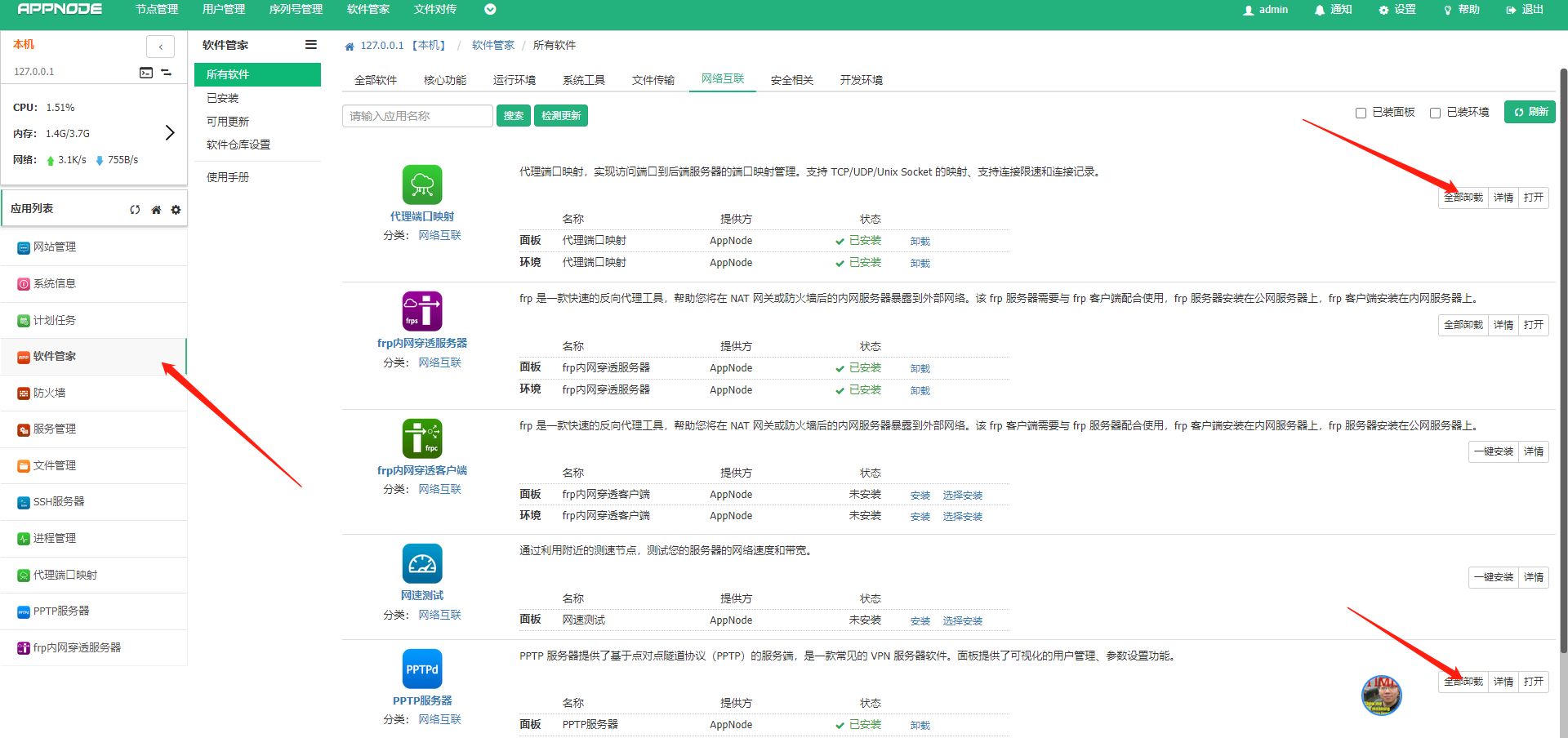
Task: Click the frp client (frp内网穿透客户端) app icon
Action: (422, 438)
